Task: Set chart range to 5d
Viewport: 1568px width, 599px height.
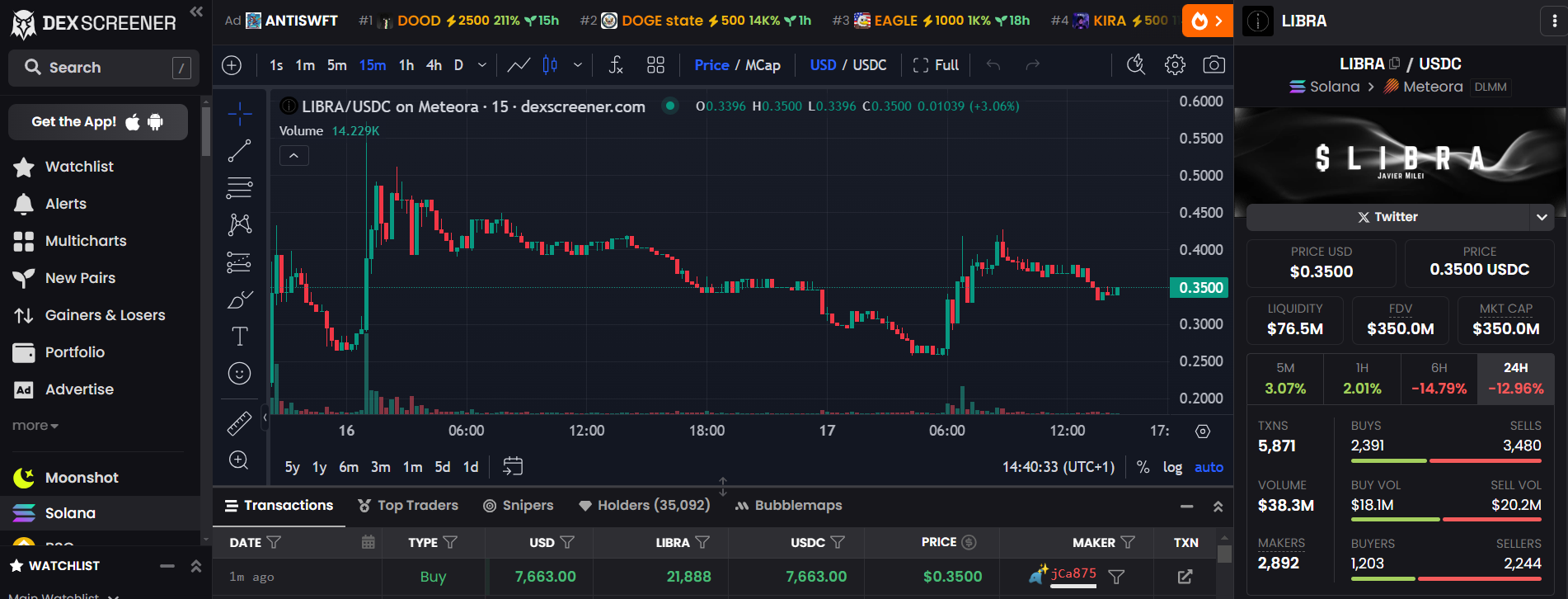Action: pyautogui.click(x=443, y=467)
